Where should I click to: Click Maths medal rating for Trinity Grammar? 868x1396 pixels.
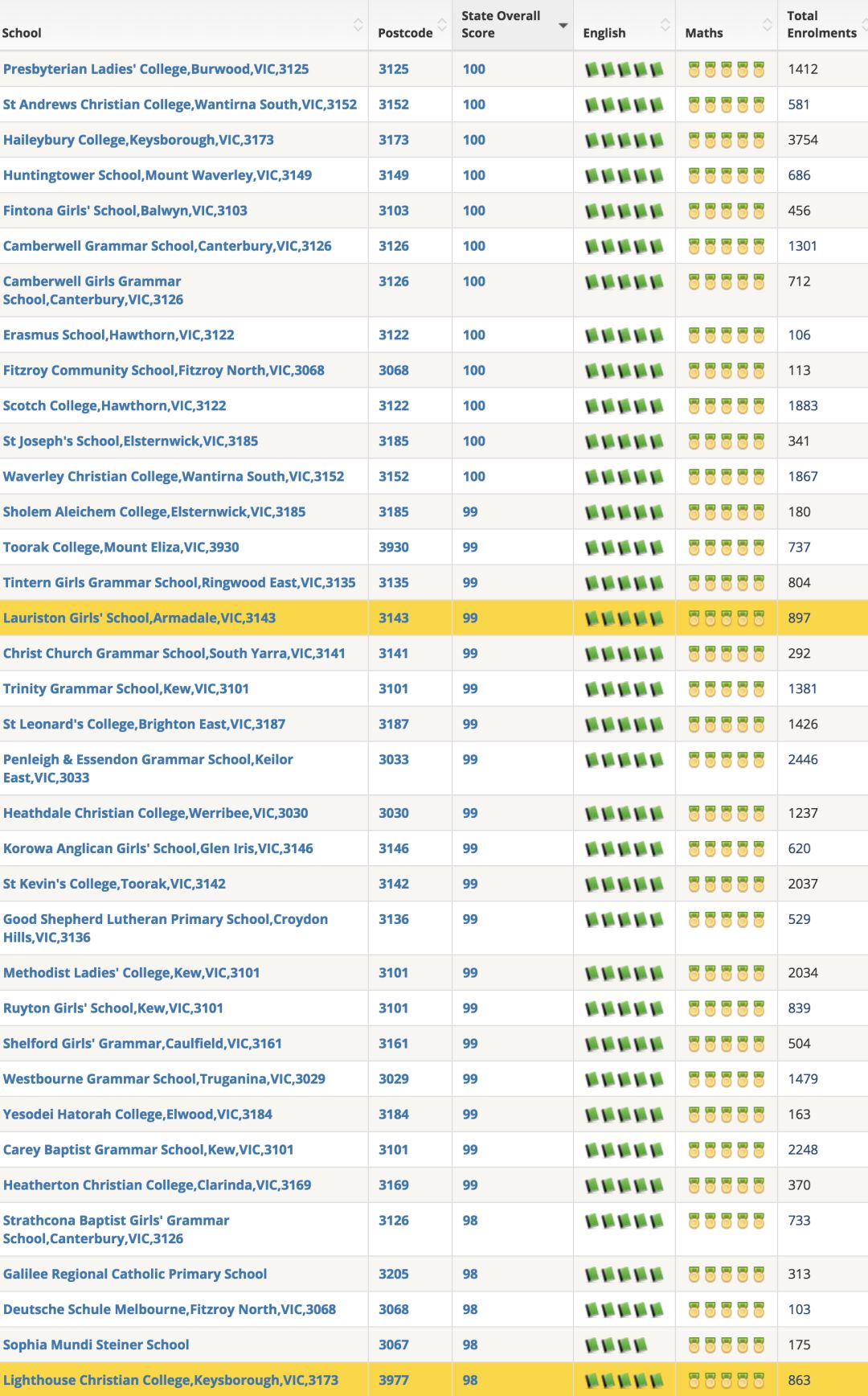pos(727,689)
